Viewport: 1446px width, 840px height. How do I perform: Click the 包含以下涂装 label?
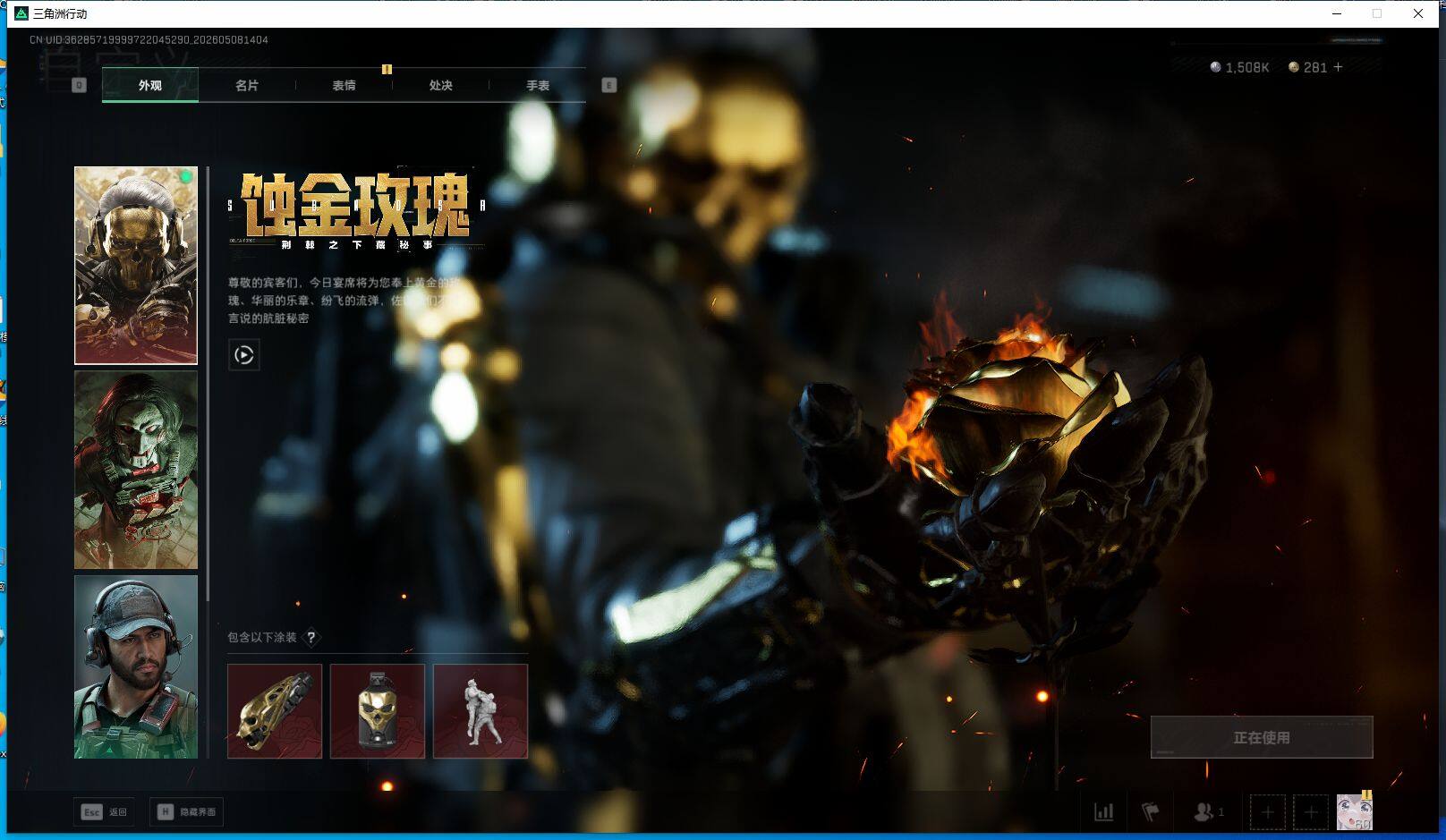pyautogui.click(x=262, y=637)
